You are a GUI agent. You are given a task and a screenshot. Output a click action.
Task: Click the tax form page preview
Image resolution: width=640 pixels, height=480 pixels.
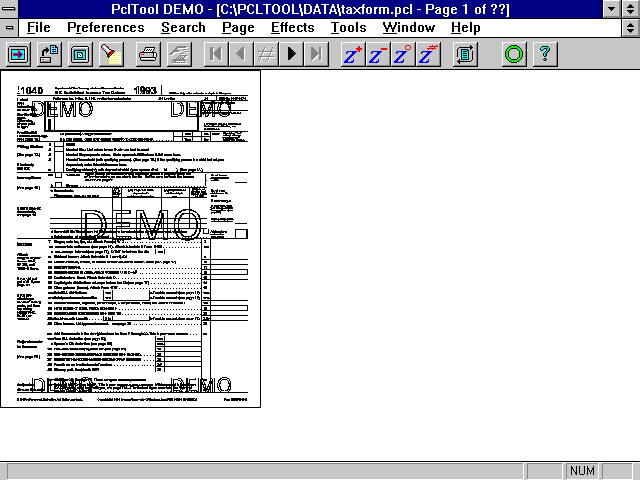tap(131, 238)
